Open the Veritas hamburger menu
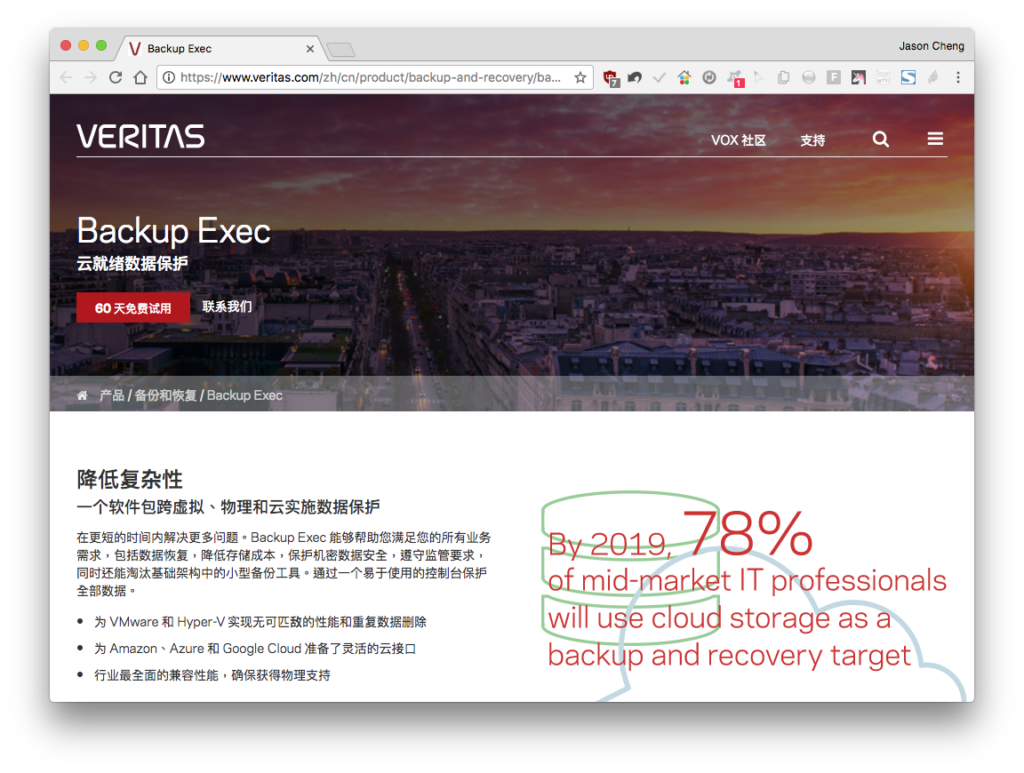Screen dimensions: 1024x773 [935, 138]
